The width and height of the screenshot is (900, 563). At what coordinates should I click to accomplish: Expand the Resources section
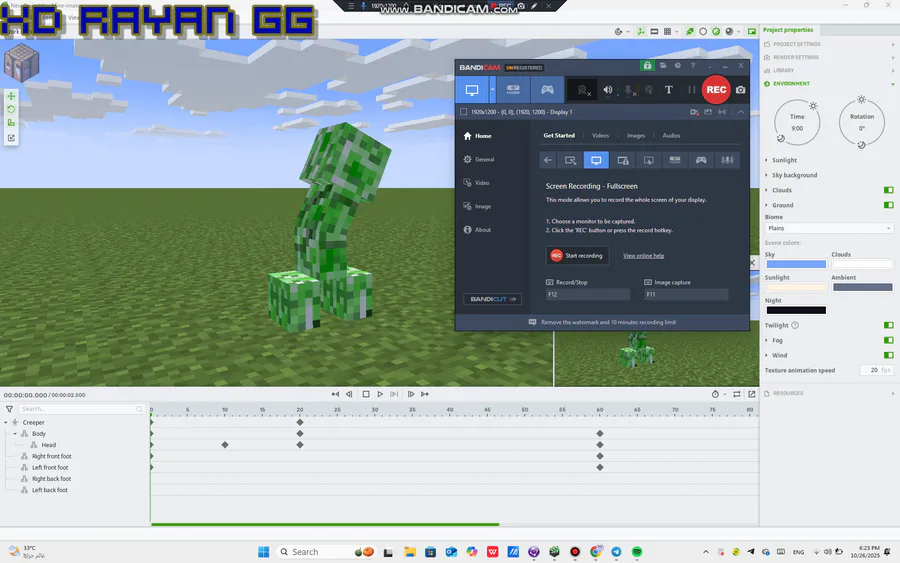[x=829, y=393]
